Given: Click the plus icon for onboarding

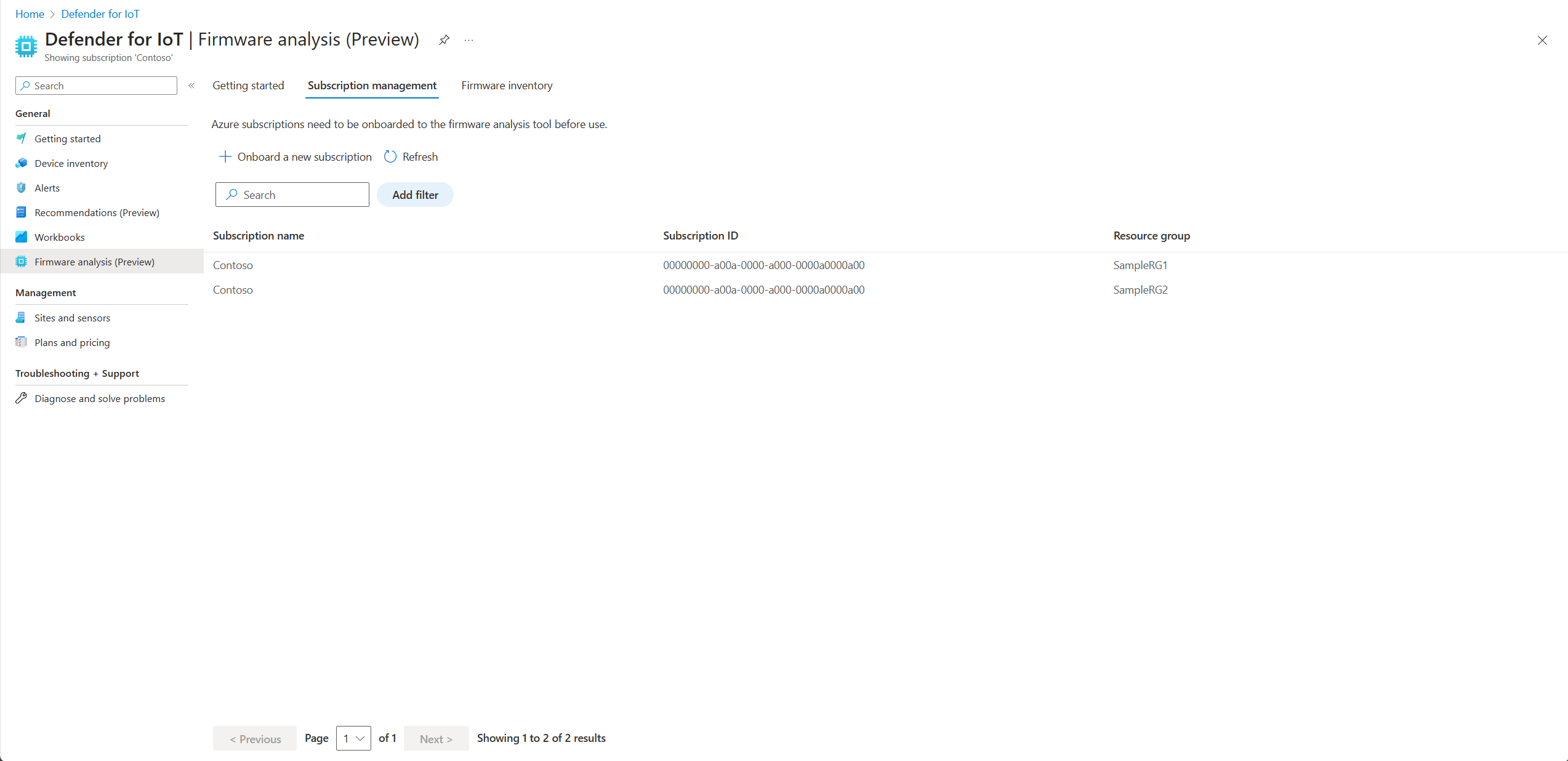Looking at the screenshot, I should coord(225,157).
